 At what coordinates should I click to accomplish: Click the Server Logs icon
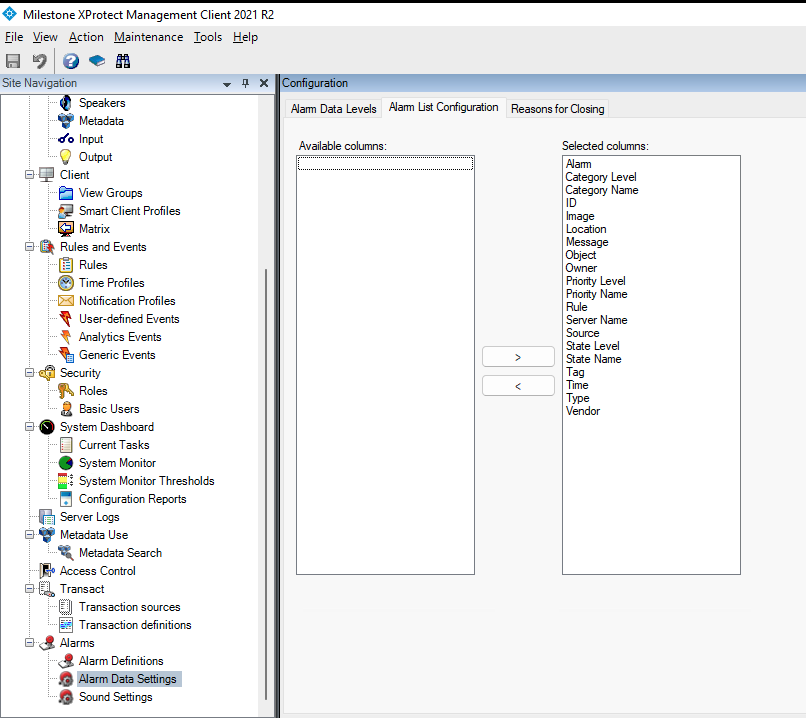(x=47, y=517)
